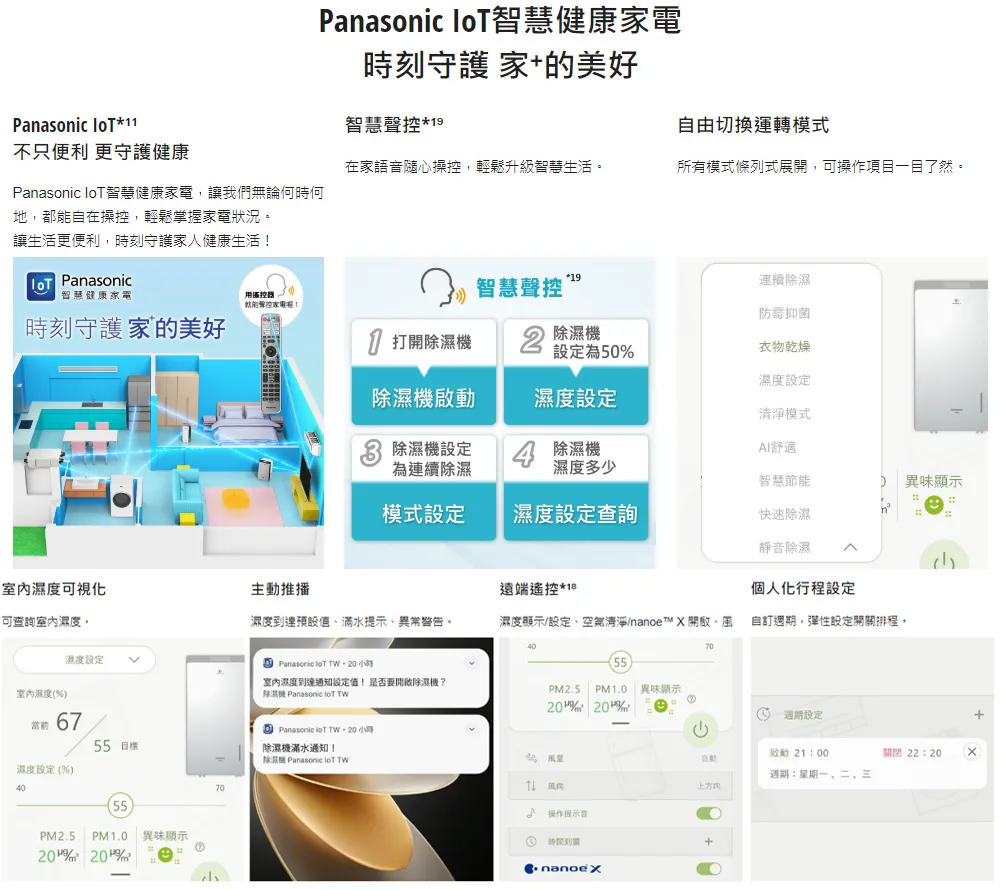
Task: Click the 風向 up-down arrows icon
Action: [531, 786]
